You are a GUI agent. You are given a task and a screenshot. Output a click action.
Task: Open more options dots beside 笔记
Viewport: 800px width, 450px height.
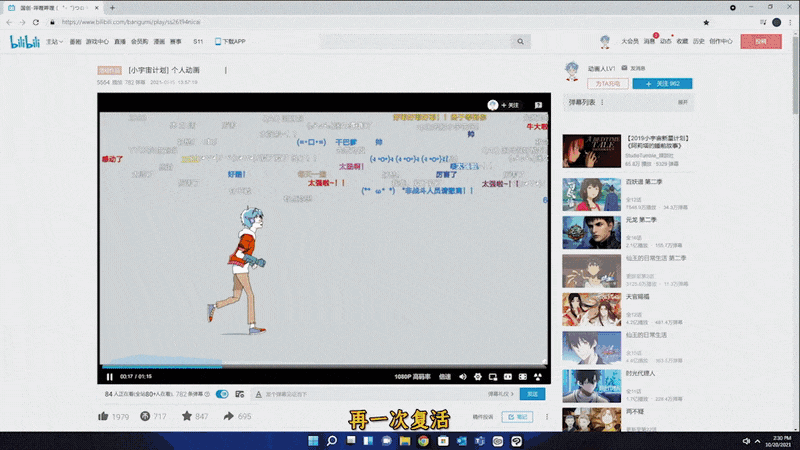547,417
